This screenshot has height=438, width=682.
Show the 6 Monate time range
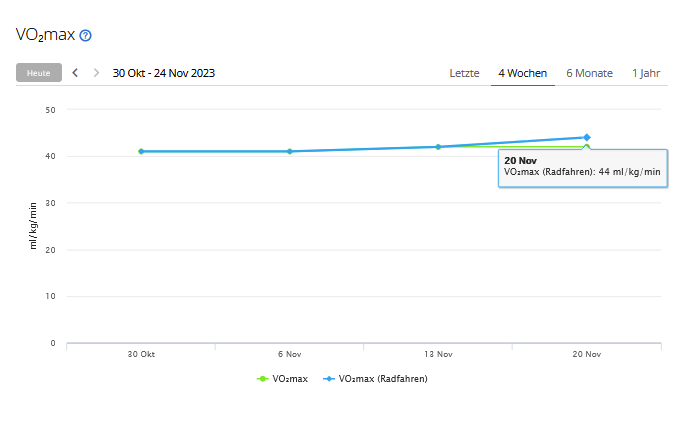tap(589, 73)
